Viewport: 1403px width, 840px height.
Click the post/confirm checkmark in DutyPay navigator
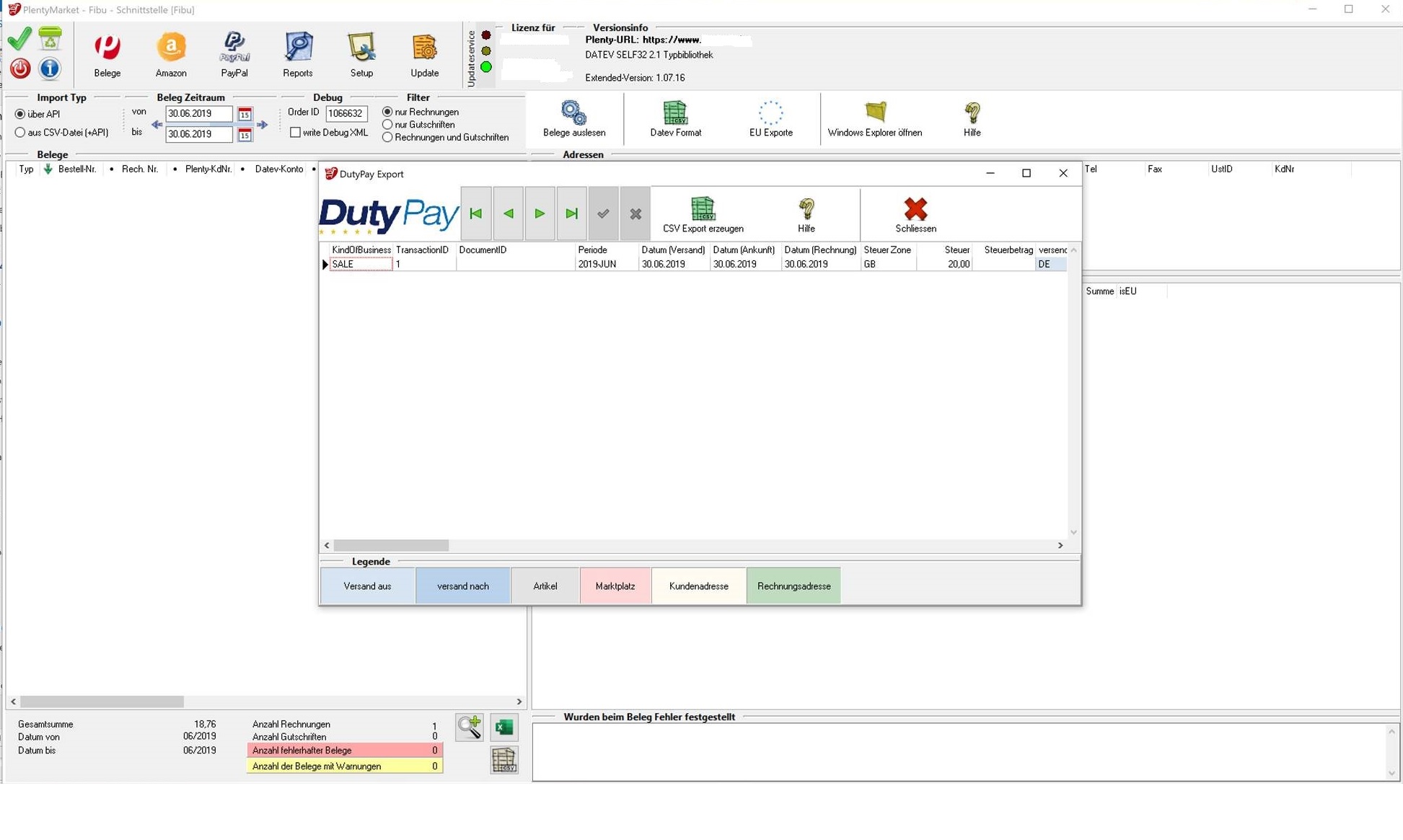(603, 213)
